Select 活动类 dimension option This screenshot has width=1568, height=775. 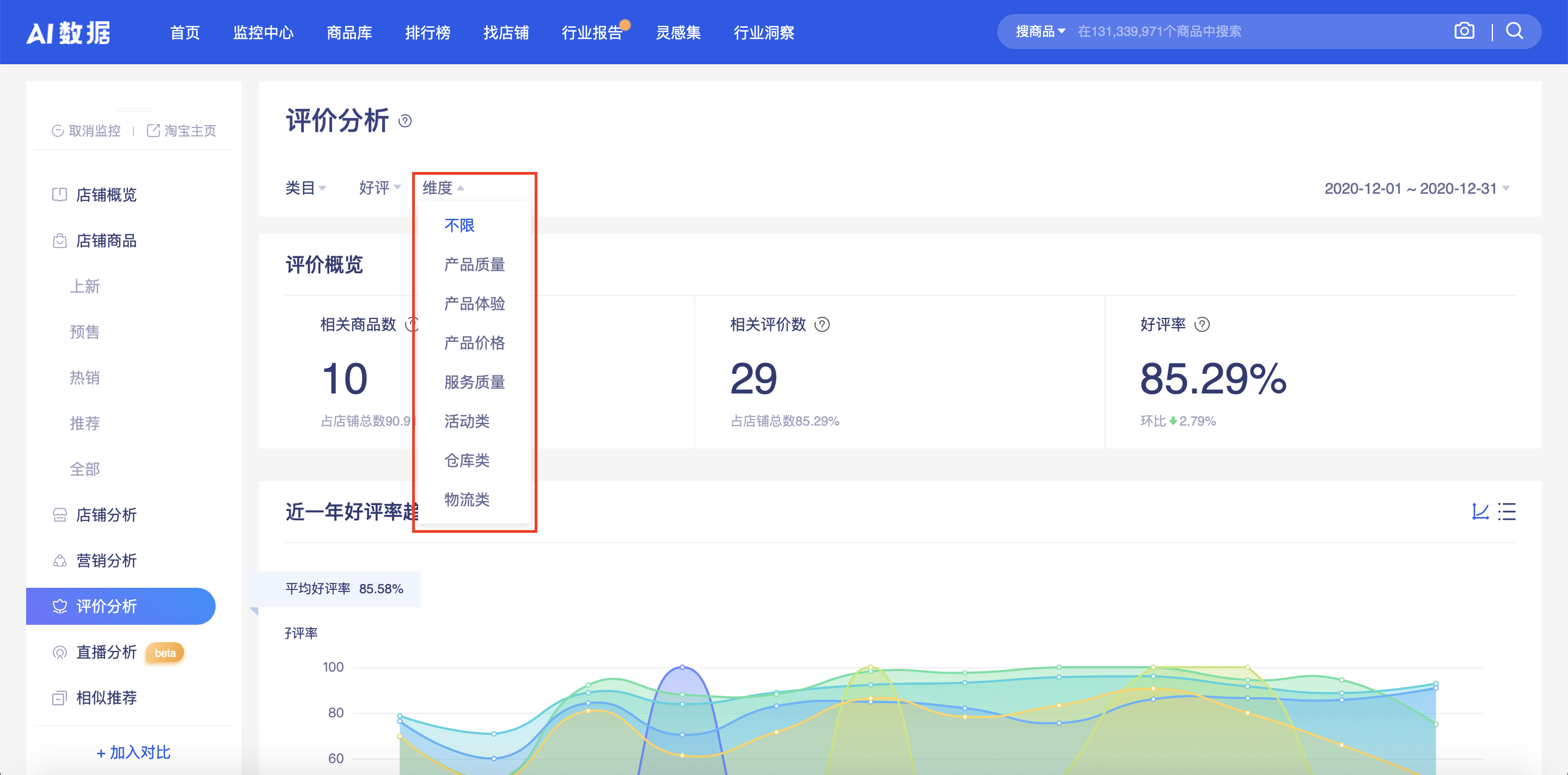467,421
